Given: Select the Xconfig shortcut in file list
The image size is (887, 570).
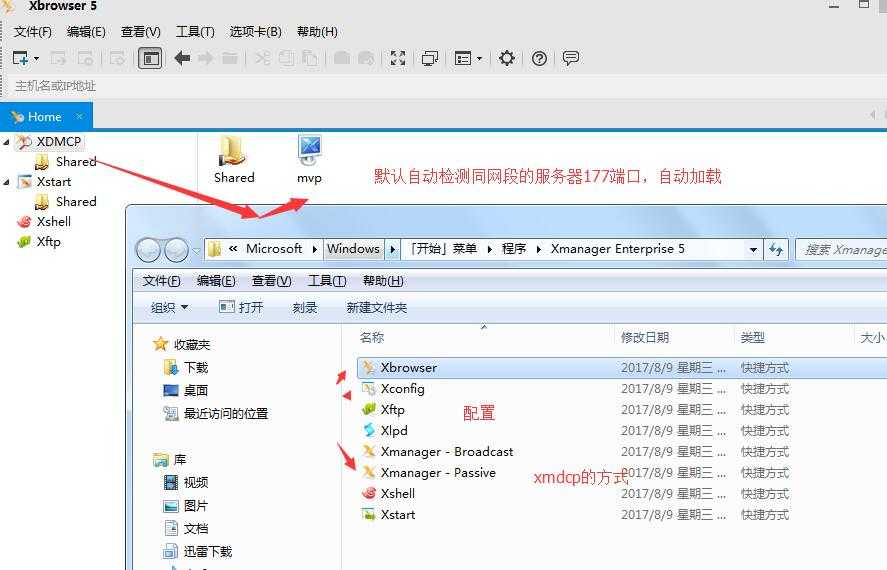Looking at the screenshot, I should (x=402, y=388).
